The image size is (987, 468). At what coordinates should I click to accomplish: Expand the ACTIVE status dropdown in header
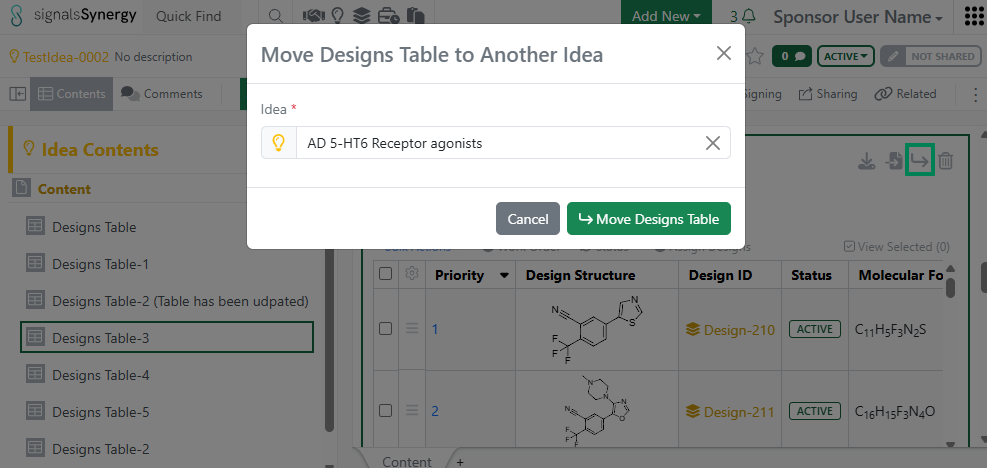point(846,56)
